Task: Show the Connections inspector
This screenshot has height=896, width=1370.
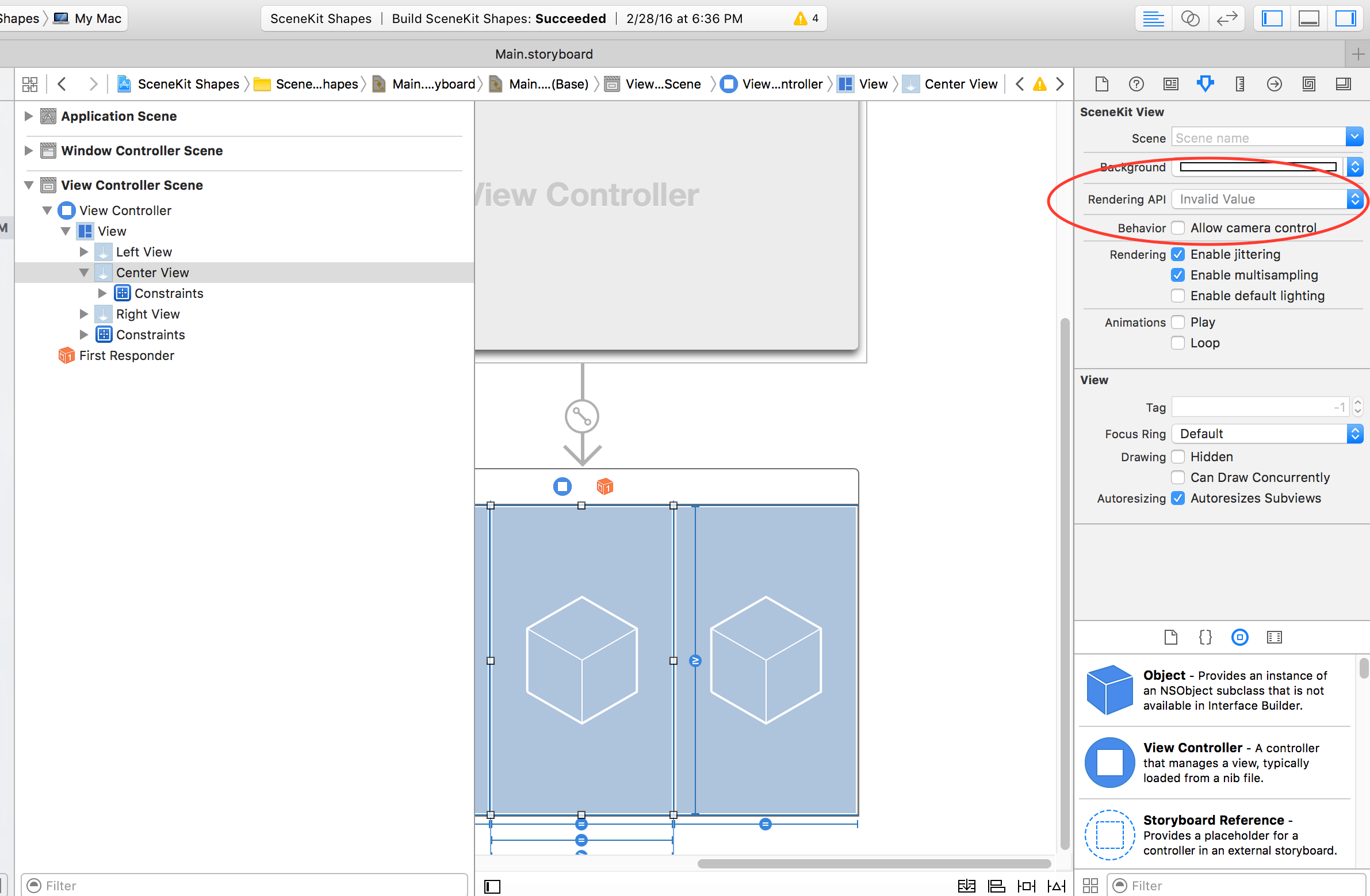Action: pos(1274,84)
